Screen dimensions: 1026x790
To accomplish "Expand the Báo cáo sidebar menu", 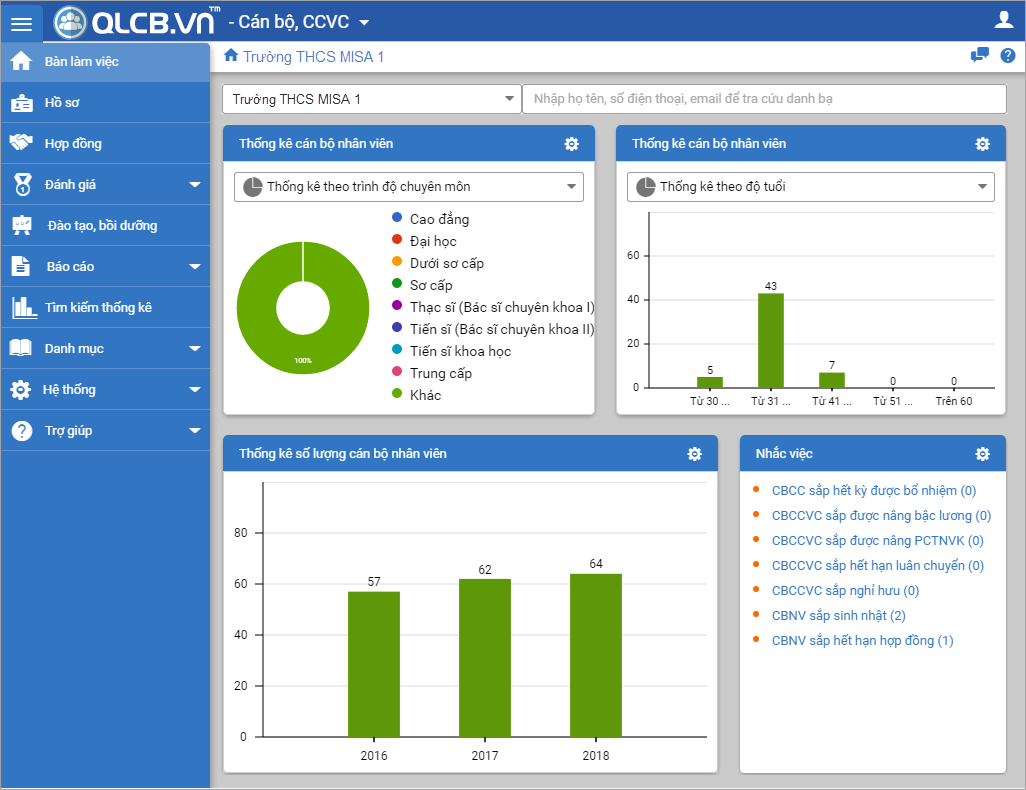I will pyautogui.click(x=105, y=266).
